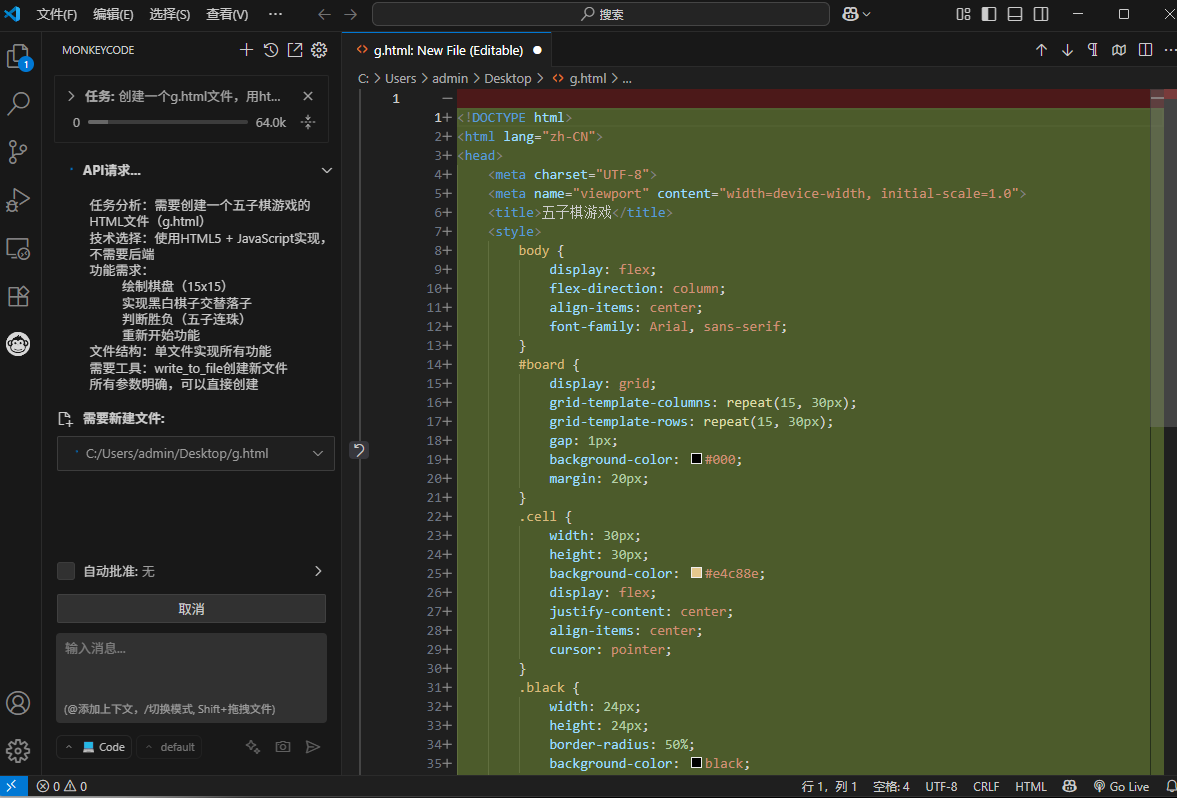
Task: Navigate back with the left arrow
Action: pyautogui.click(x=324, y=14)
